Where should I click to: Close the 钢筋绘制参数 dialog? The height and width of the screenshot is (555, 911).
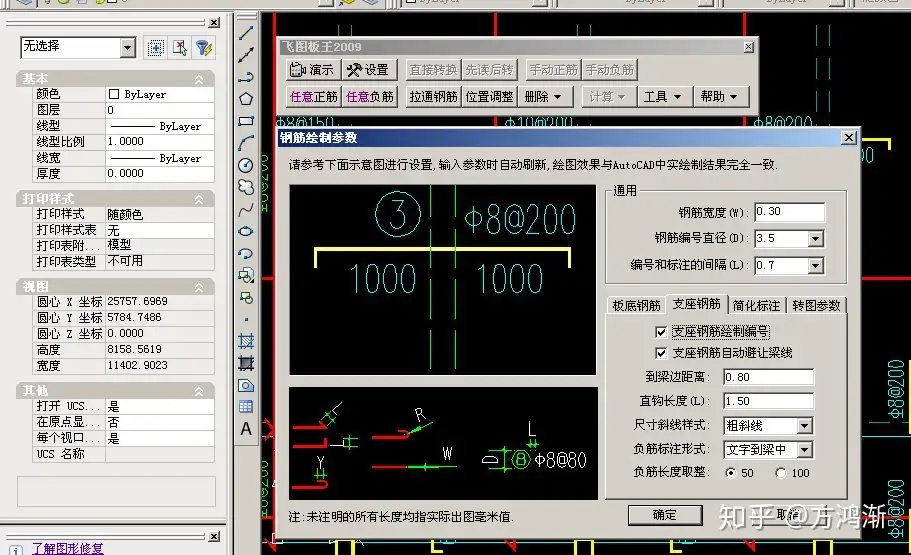[848, 138]
